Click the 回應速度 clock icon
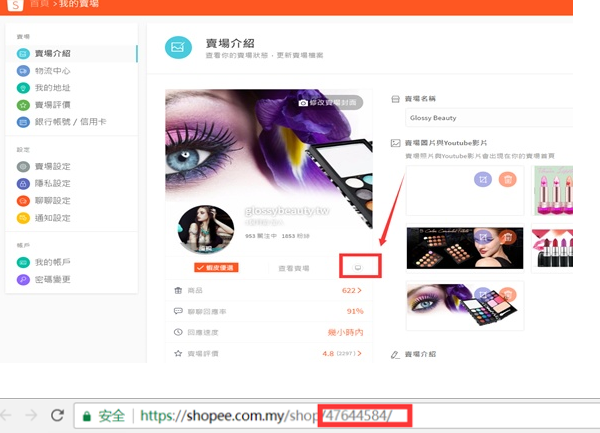600x433 pixels. (178, 332)
